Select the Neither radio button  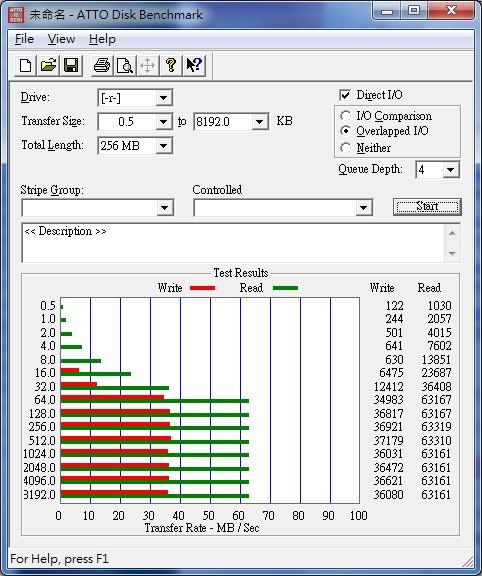(x=345, y=148)
